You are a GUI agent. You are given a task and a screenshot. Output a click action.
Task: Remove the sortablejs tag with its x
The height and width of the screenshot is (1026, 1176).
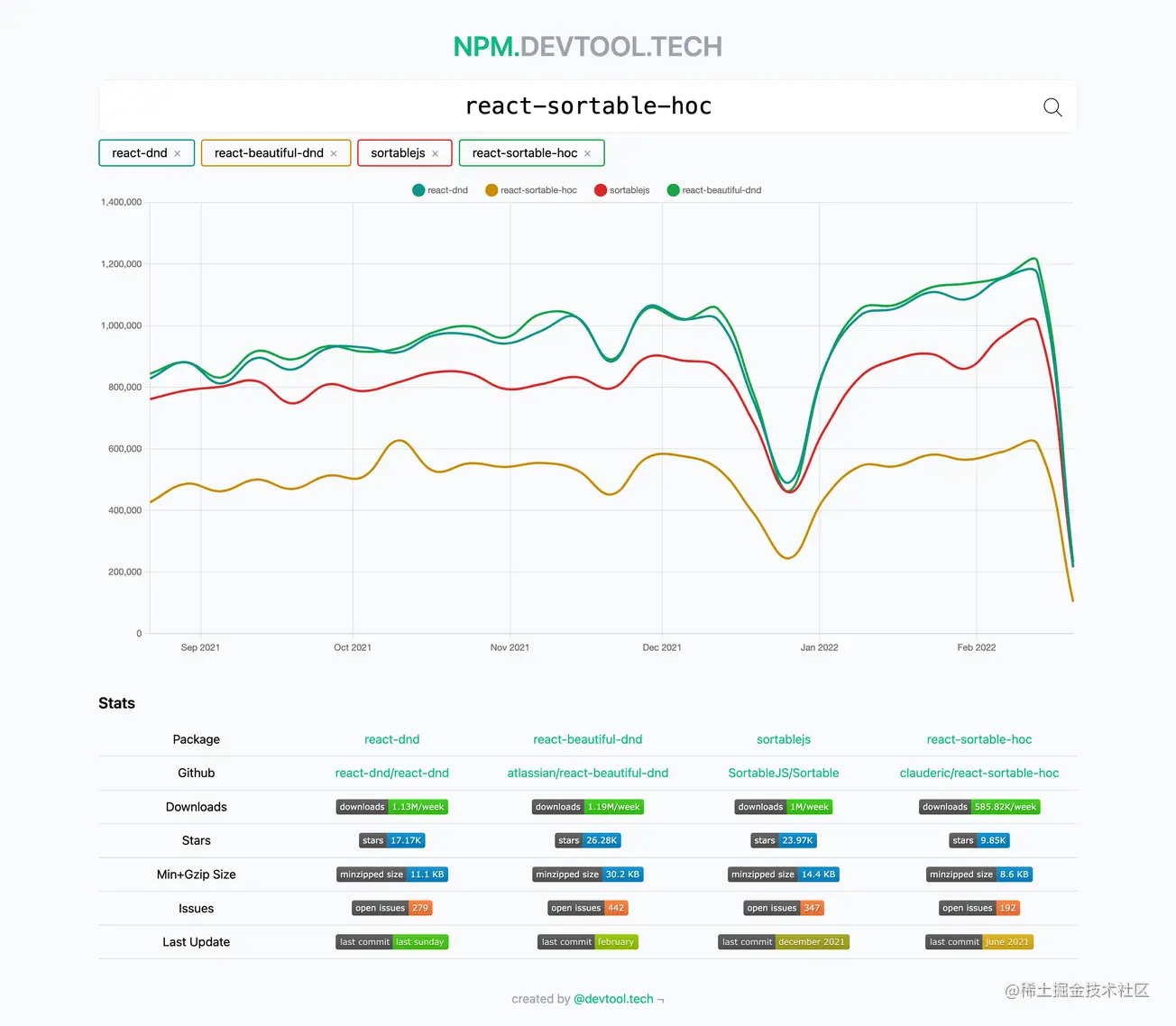click(436, 154)
